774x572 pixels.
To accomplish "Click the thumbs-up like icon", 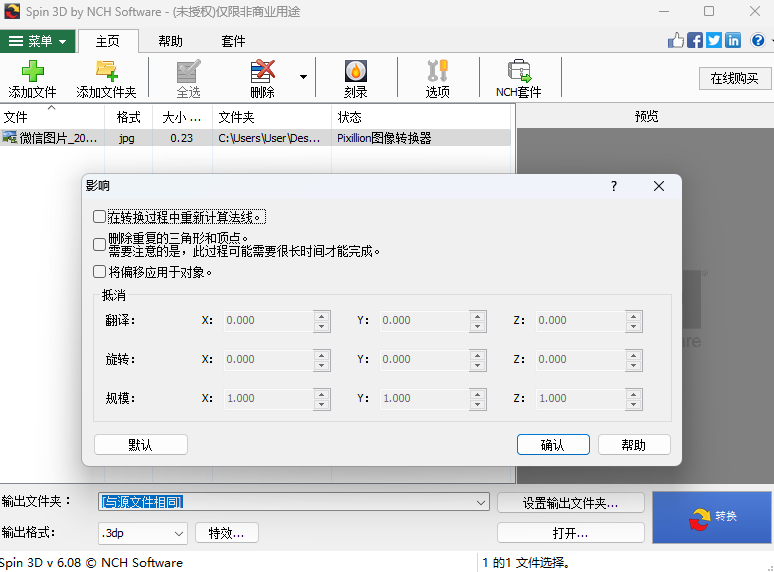I will coord(676,40).
